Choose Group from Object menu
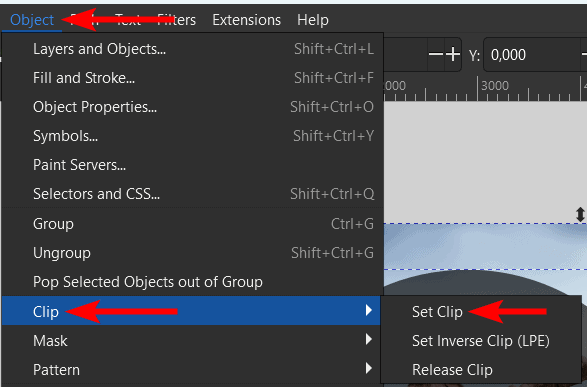The width and height of the screenshot is (587, 387). pyautogui.click(x=193, y=224)
